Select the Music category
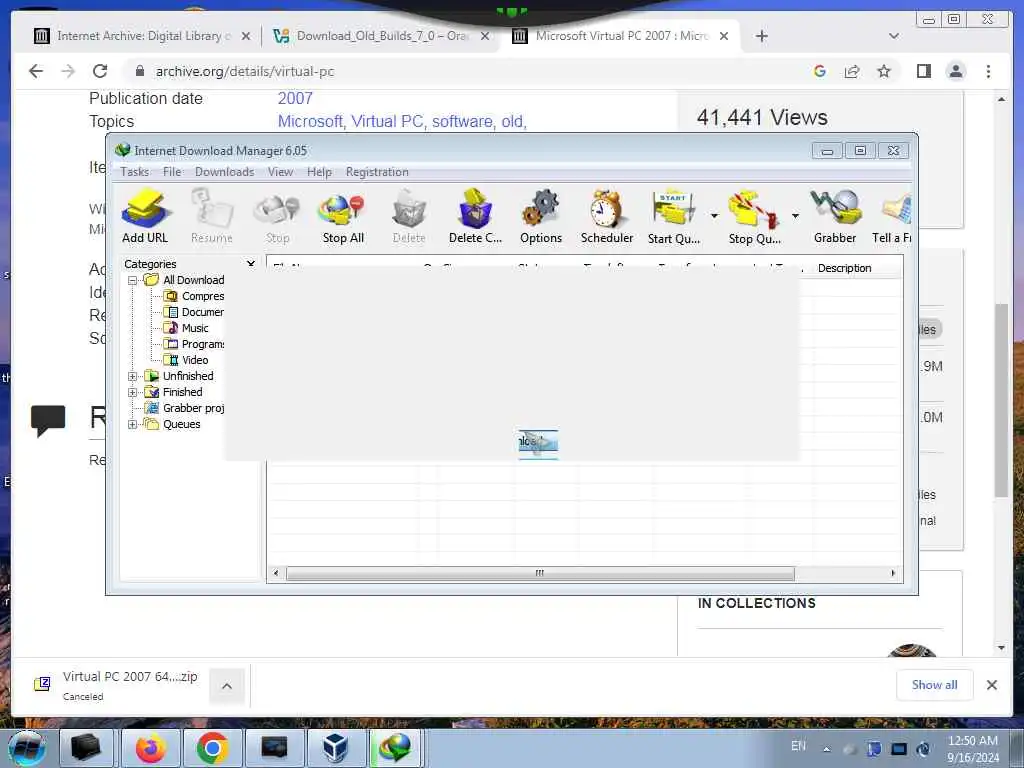 click(x=186, y=328)
